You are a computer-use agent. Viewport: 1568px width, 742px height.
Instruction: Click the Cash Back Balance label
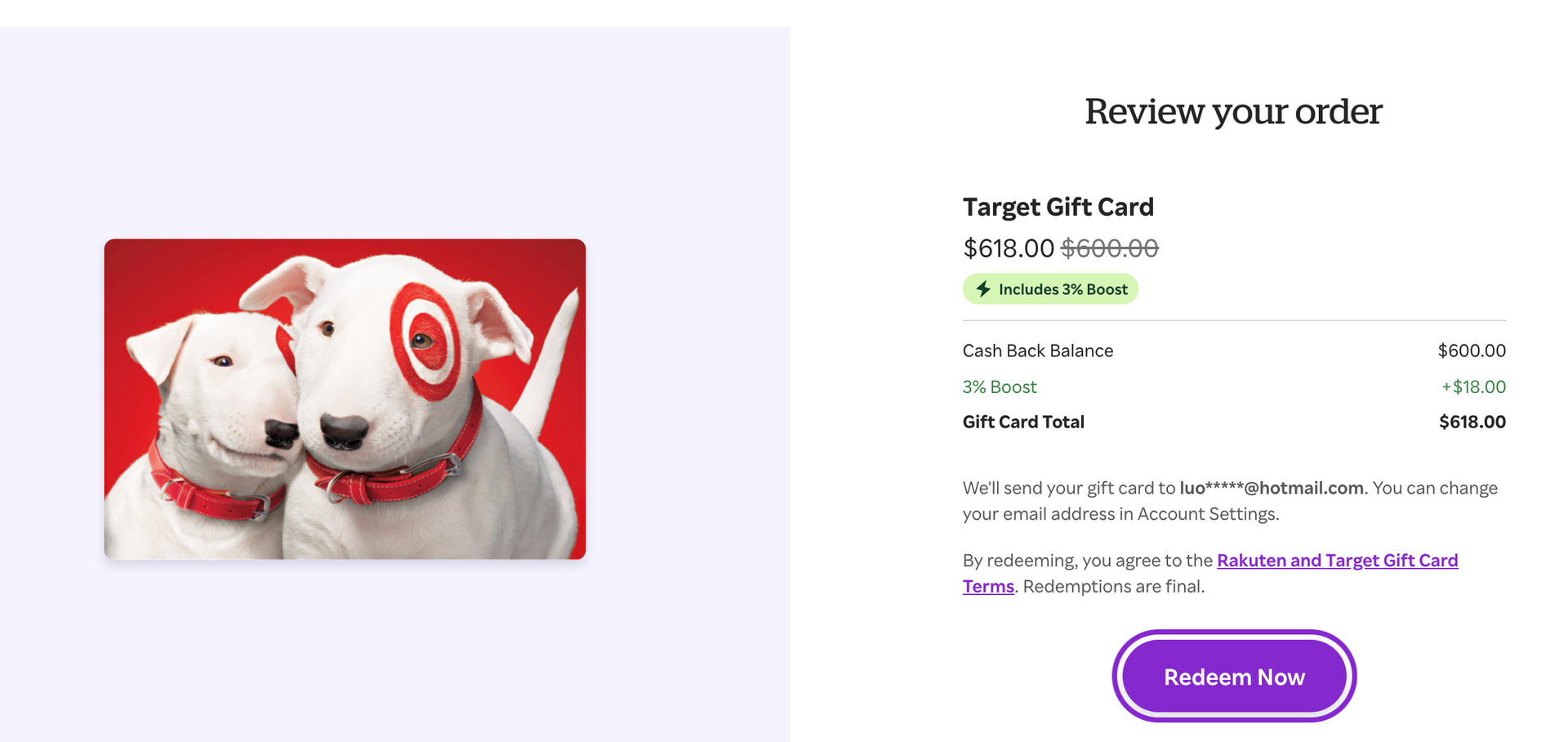point(1037,351)
